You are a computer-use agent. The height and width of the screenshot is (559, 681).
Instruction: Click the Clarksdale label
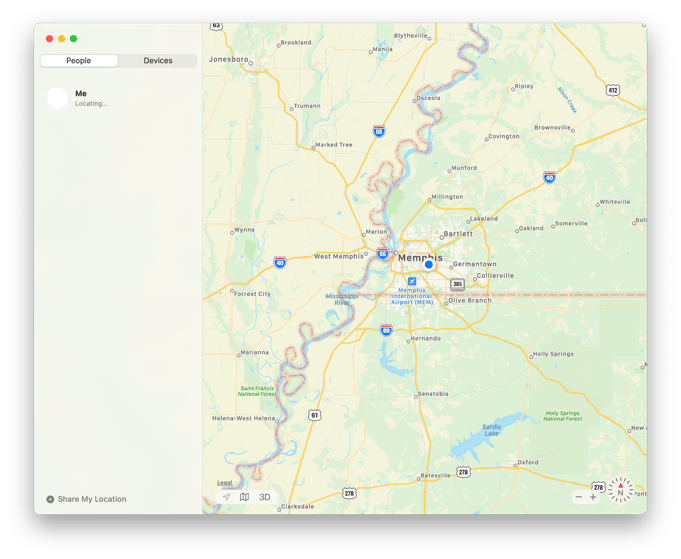(x=298, y=506)
